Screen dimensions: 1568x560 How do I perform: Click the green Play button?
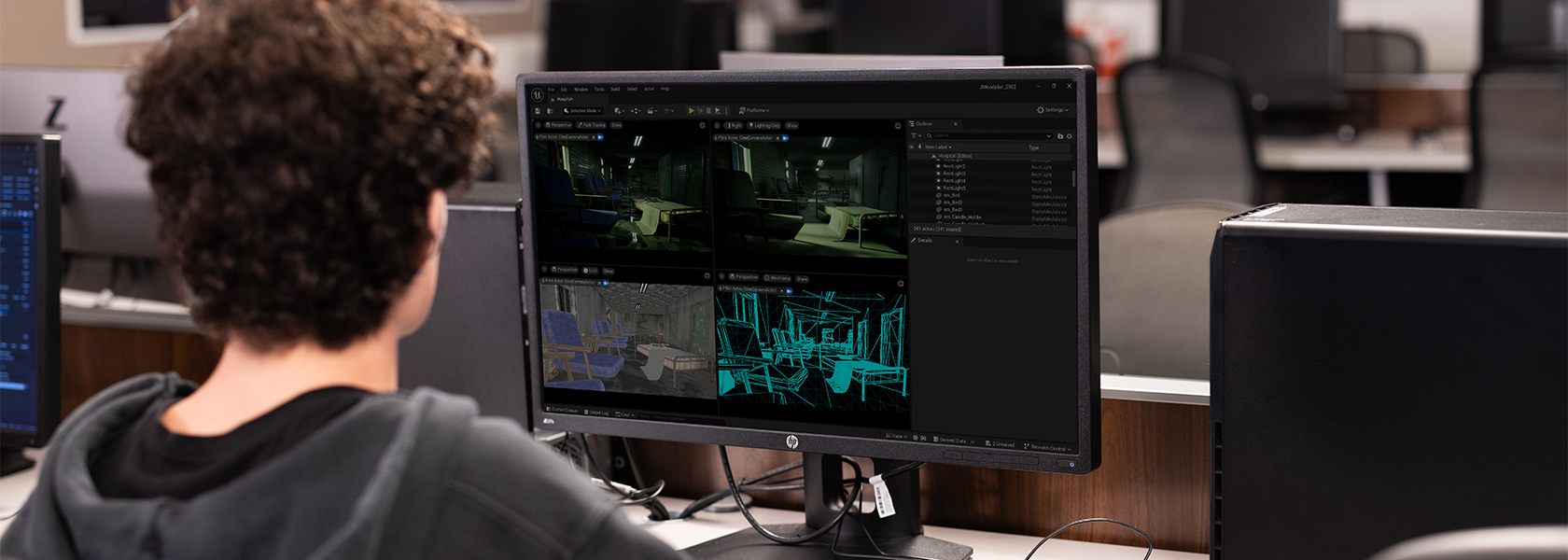[x=691, y=111]
